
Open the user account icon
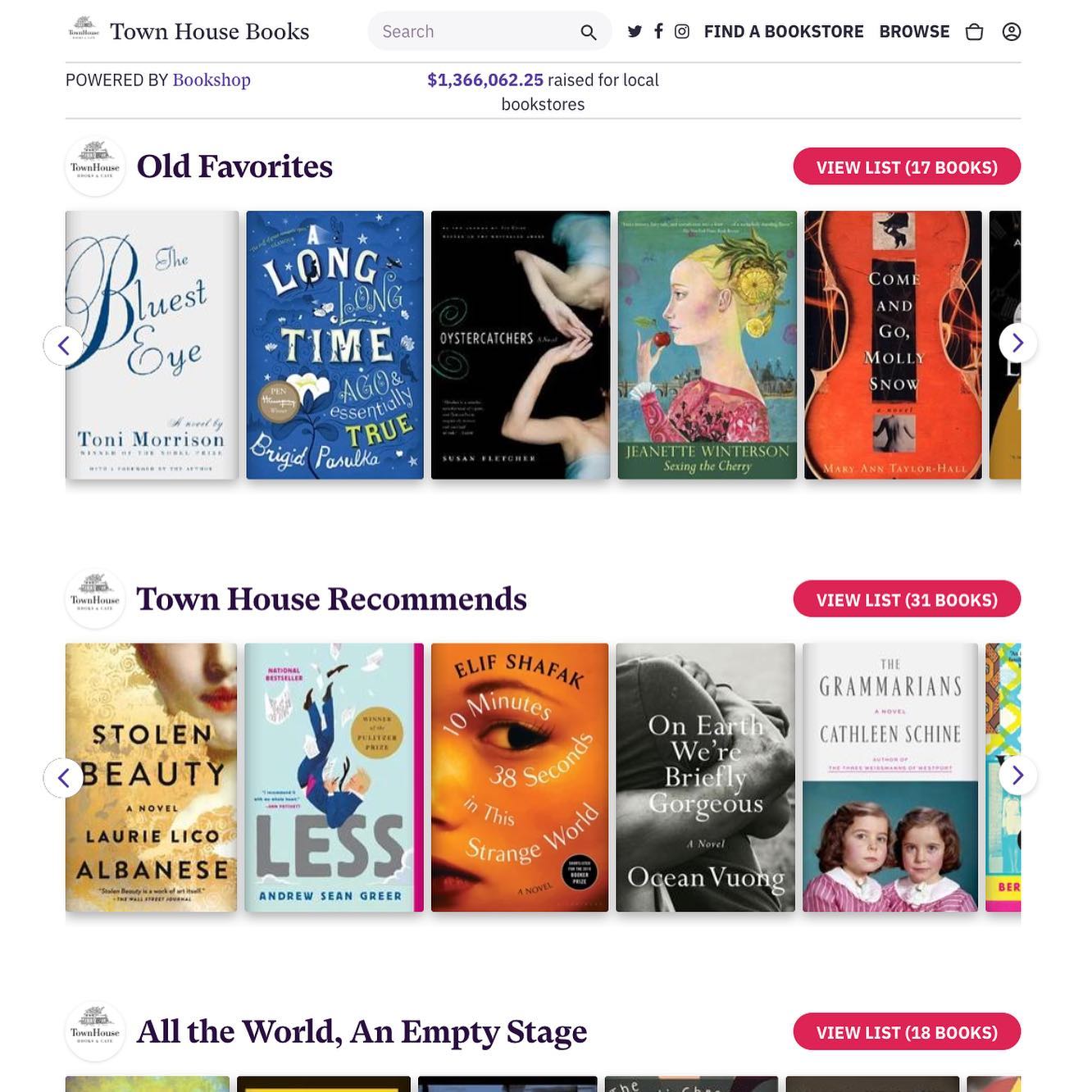click(x=1012, y=32)
